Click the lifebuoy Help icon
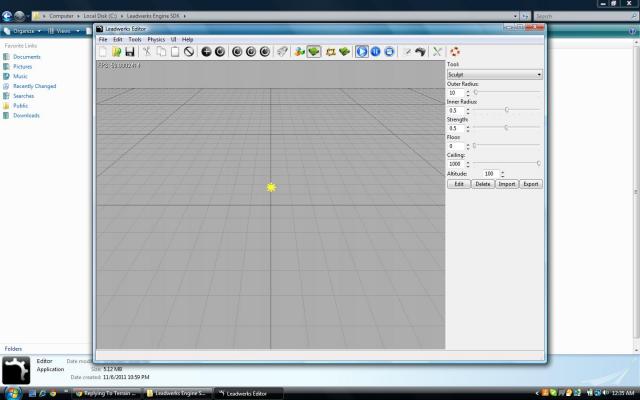The image size is (640, 400). coord(455,51)
